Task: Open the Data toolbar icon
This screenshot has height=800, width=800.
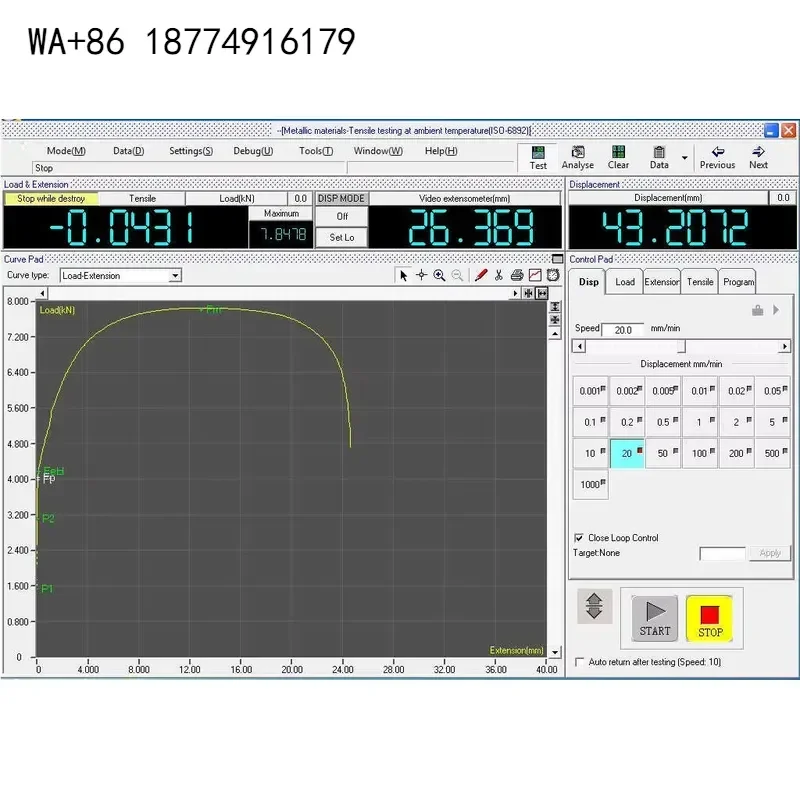Action: click(659, 158)
